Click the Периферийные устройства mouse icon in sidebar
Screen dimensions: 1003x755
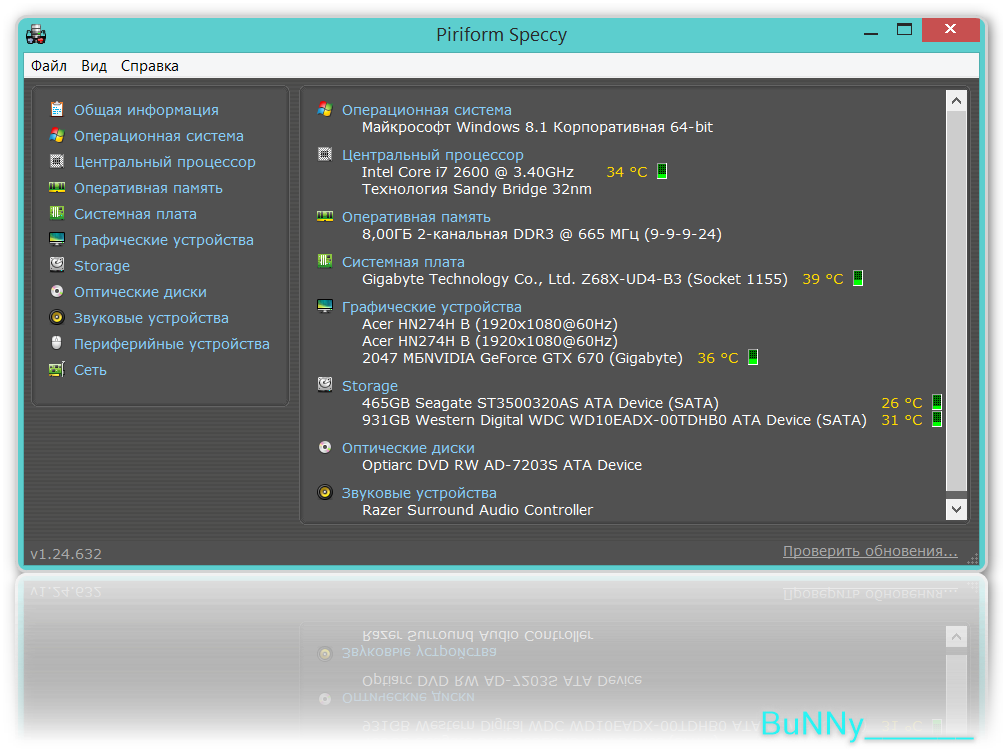[57, 343]
